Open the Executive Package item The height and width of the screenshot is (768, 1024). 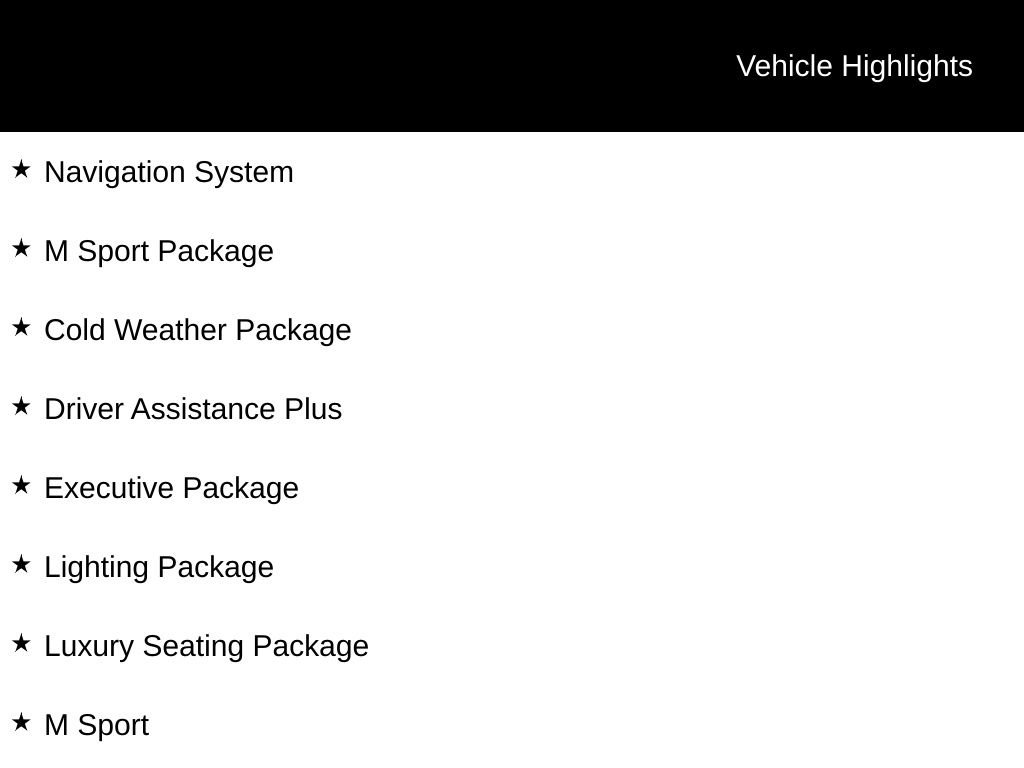172,489
